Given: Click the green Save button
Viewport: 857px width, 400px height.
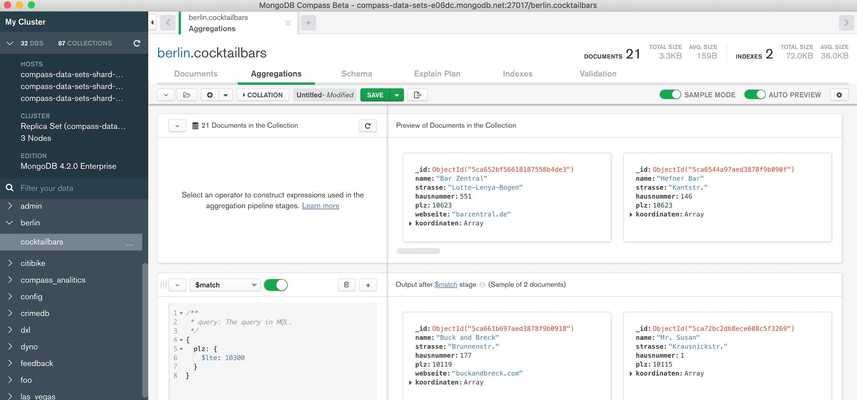Looking at the screenshot, I should coord(375,95).
